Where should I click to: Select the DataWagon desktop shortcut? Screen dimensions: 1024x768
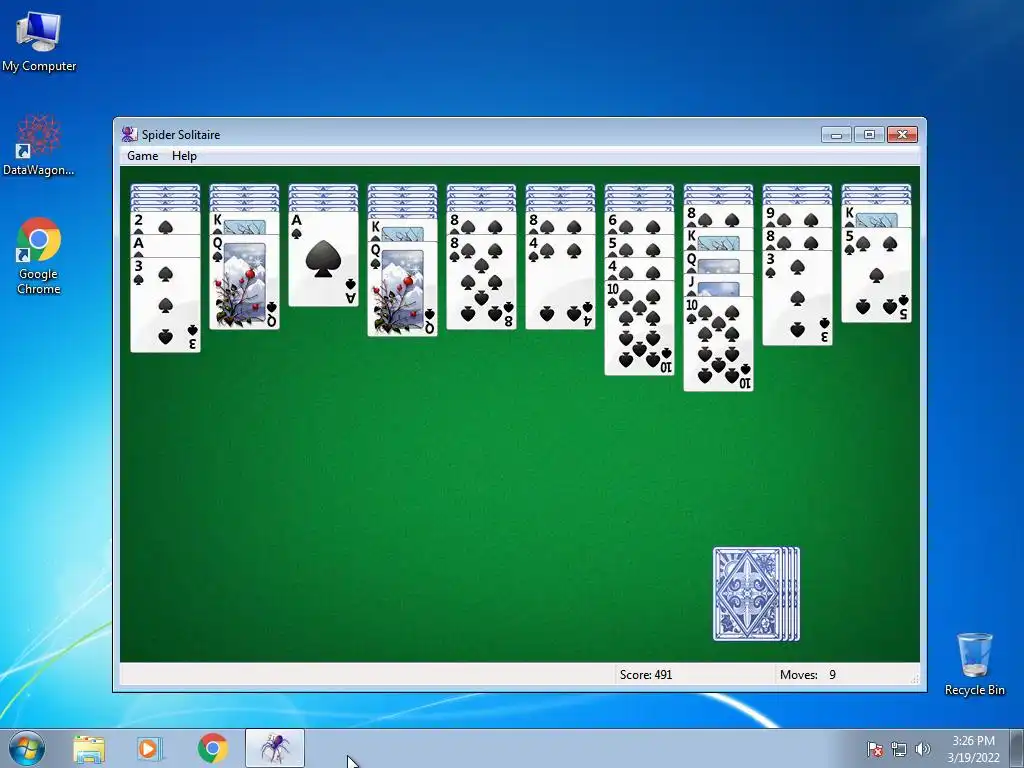pos(39,146)
